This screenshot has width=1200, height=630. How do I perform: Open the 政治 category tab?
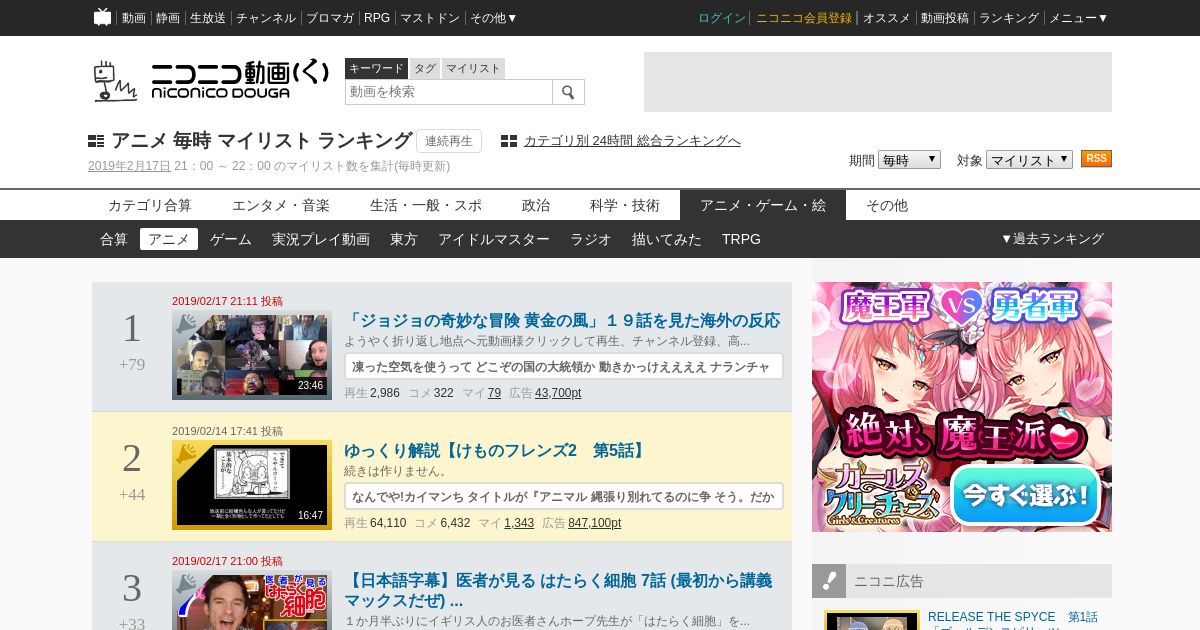[x=536, y=205]
